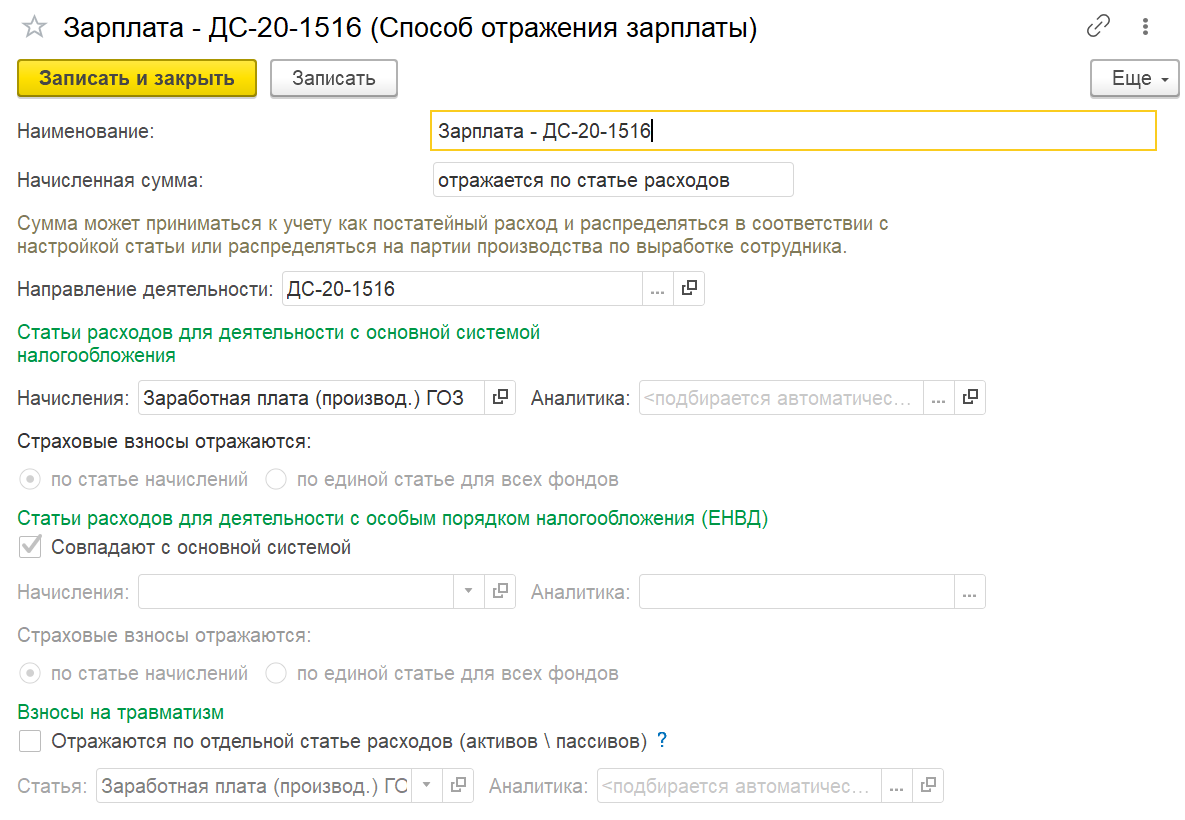The height and width of the screenshot is (820, 1185).
Task: Click heading Статьи расходов для деятельности с основной системой
Action: pyautogui.click(x=278, y=343)
